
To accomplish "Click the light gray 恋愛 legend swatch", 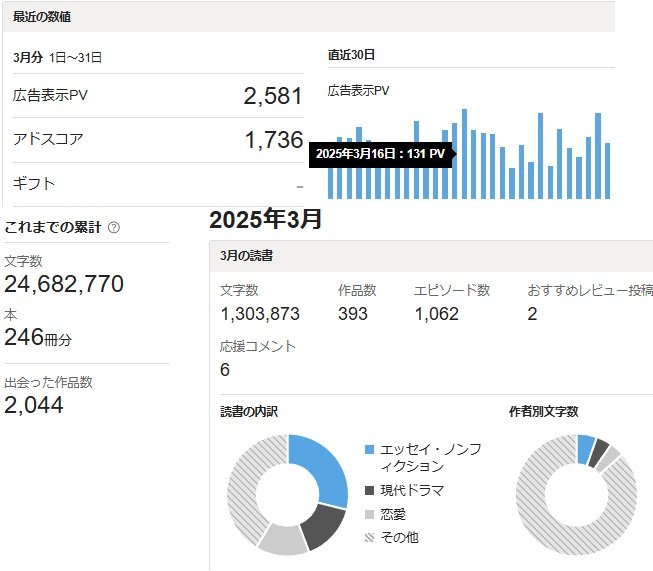I will [370, 514].
